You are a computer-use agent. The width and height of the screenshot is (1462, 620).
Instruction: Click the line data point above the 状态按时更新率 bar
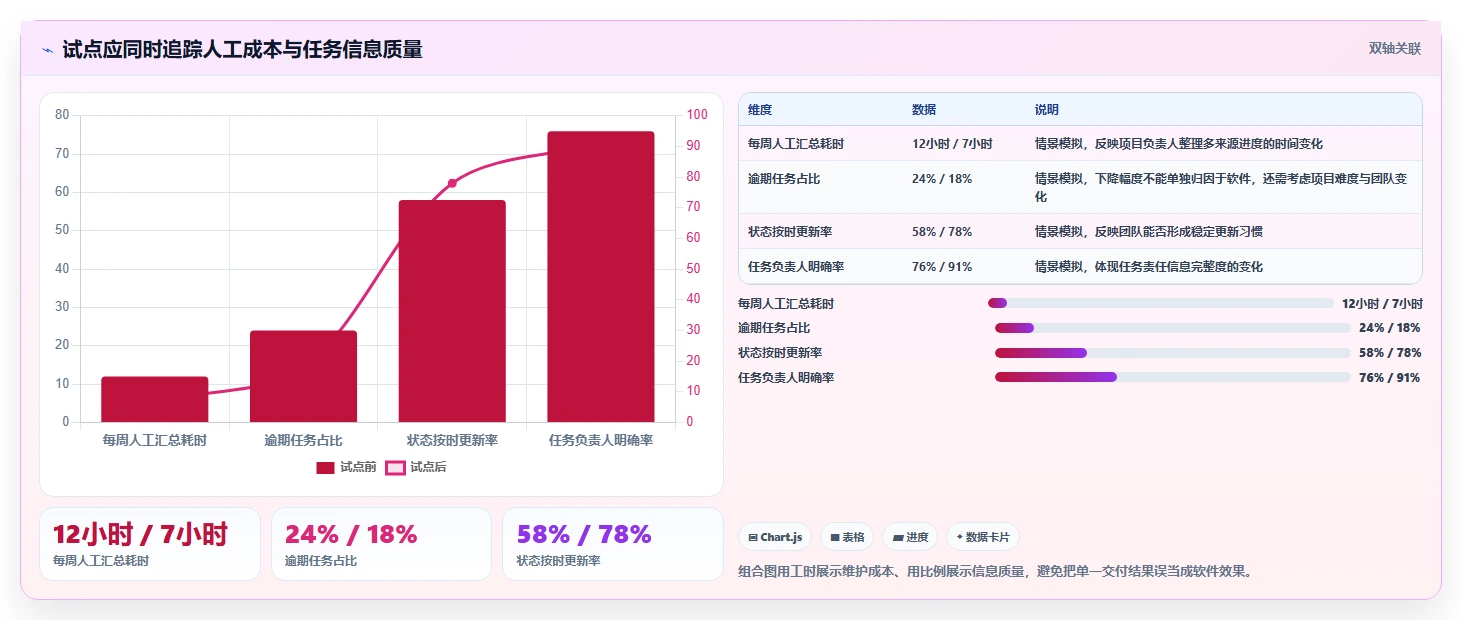[x=452, y=183]
